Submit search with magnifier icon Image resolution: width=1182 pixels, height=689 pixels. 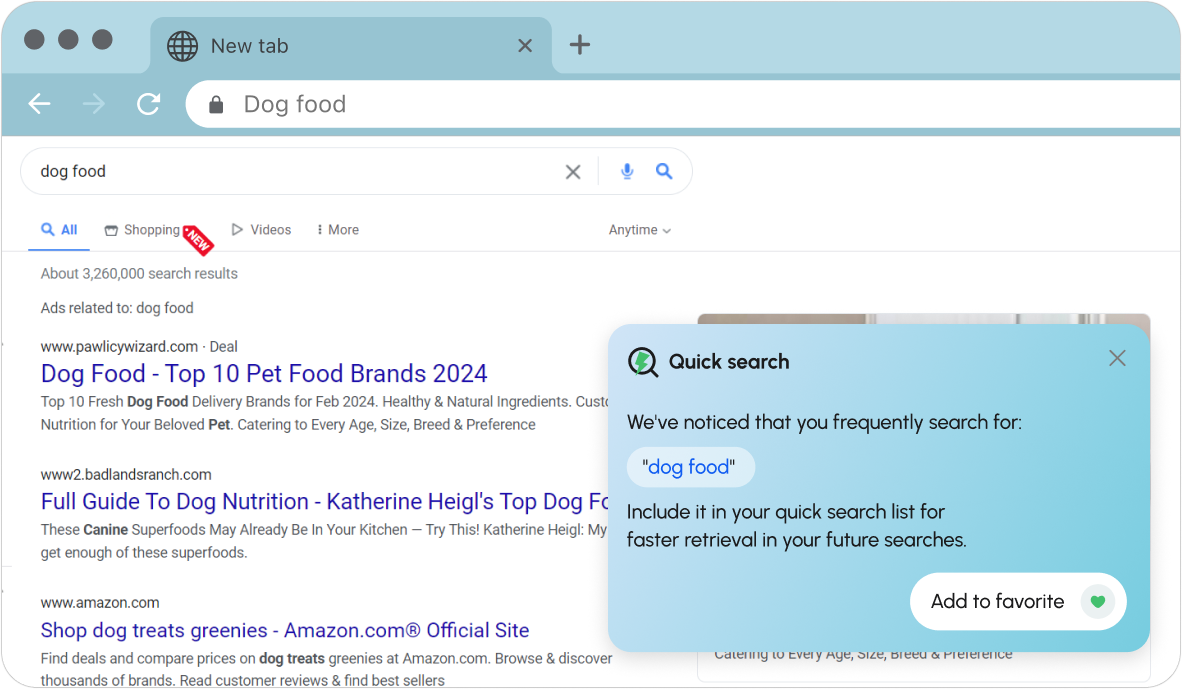click(x=663, y=171)
